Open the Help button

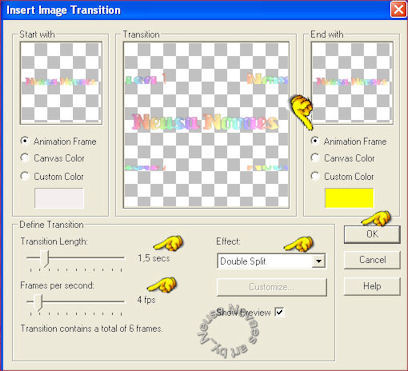pos(372,286)
